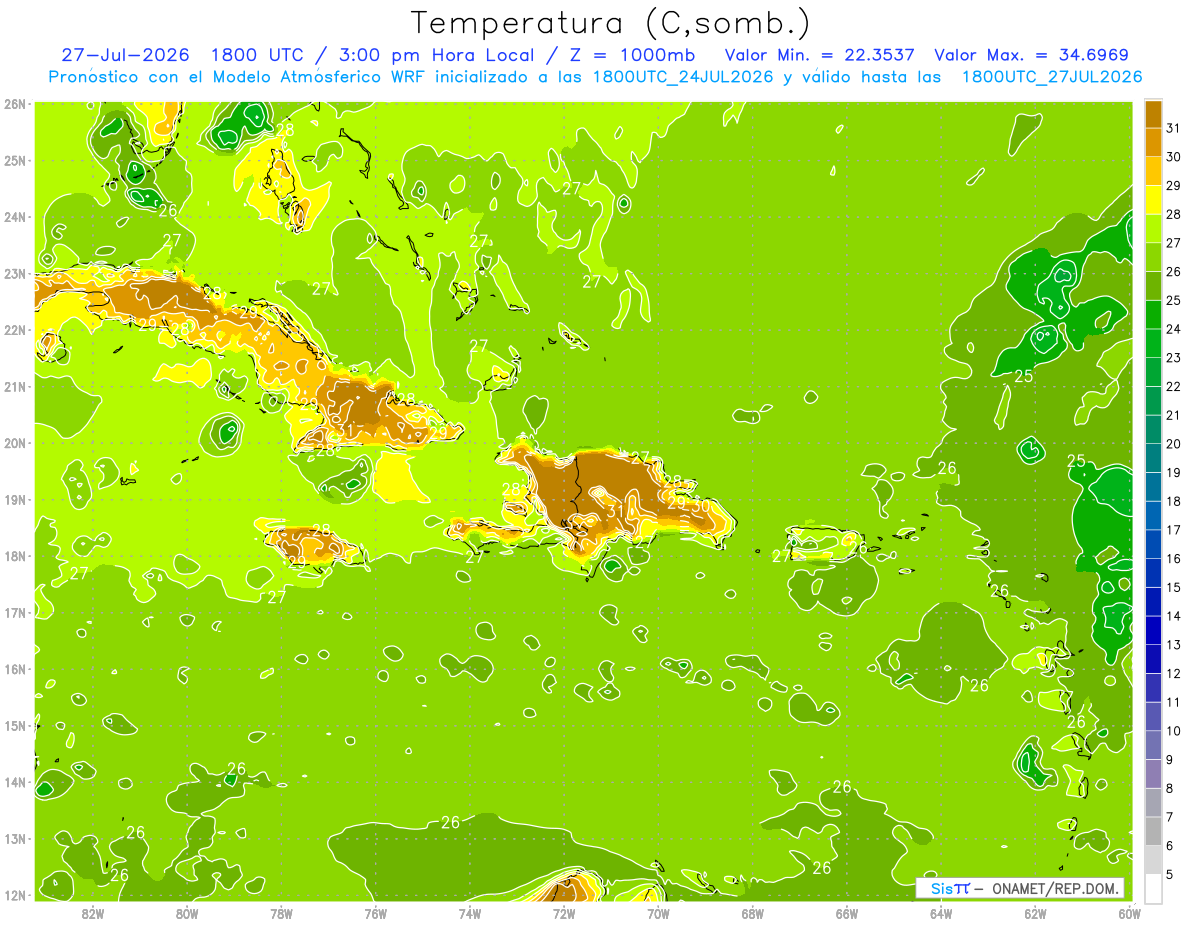Click the "31" contour label over Hispaniola

(616, 511)
